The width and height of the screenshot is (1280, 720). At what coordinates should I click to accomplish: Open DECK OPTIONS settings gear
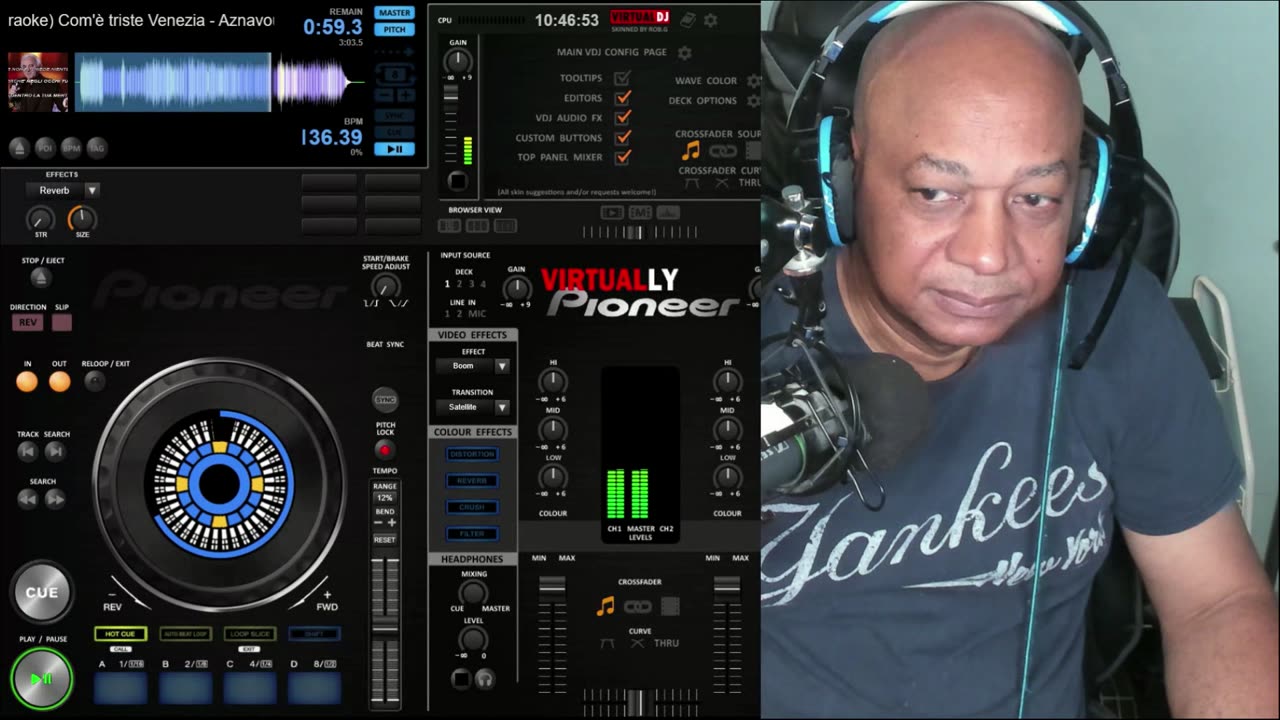click(753, 101)
